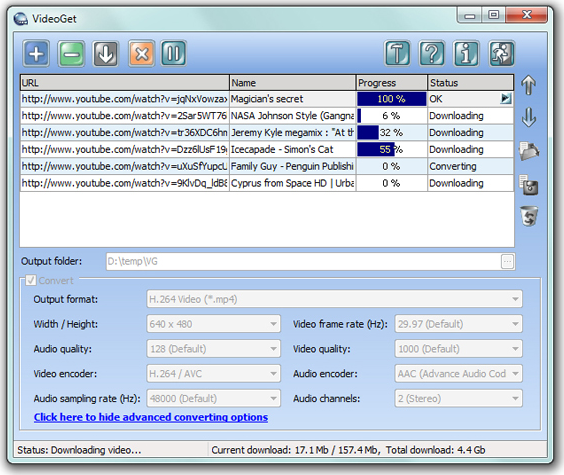Move selected item up with up arrow

tap(528, 85)
